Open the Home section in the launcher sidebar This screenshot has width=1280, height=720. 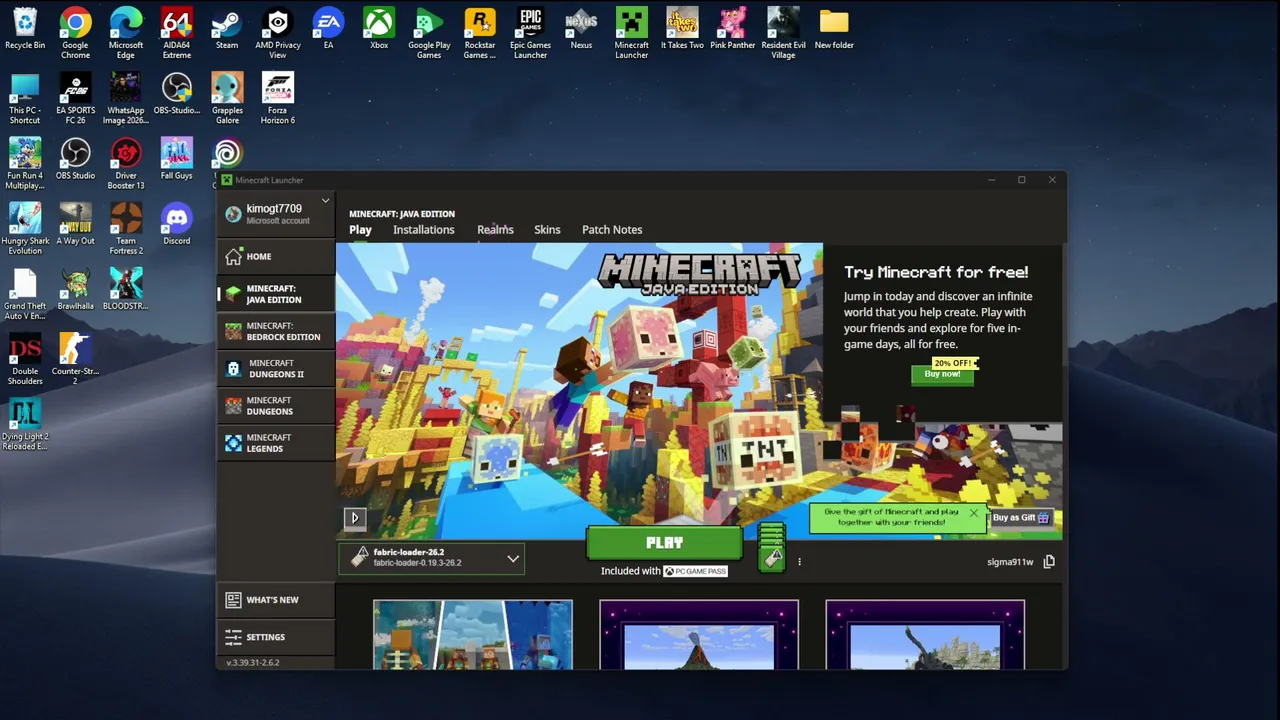pyautogui.click(x=276, y=257)
